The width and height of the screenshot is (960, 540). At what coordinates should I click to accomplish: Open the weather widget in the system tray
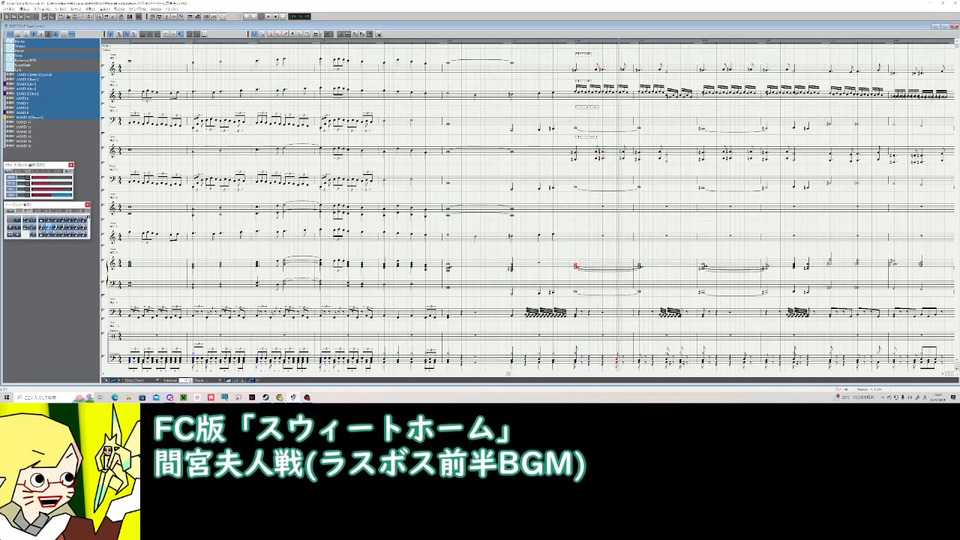pos(854,397)
